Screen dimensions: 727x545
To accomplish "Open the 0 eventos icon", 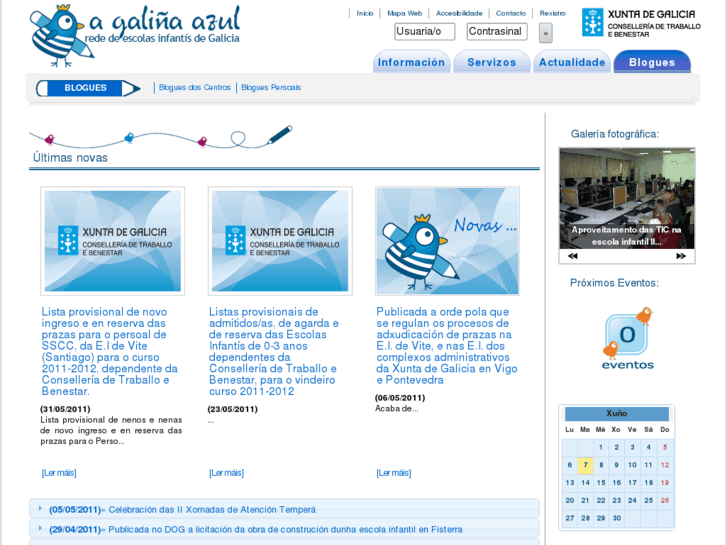I will tap(627, 339).
